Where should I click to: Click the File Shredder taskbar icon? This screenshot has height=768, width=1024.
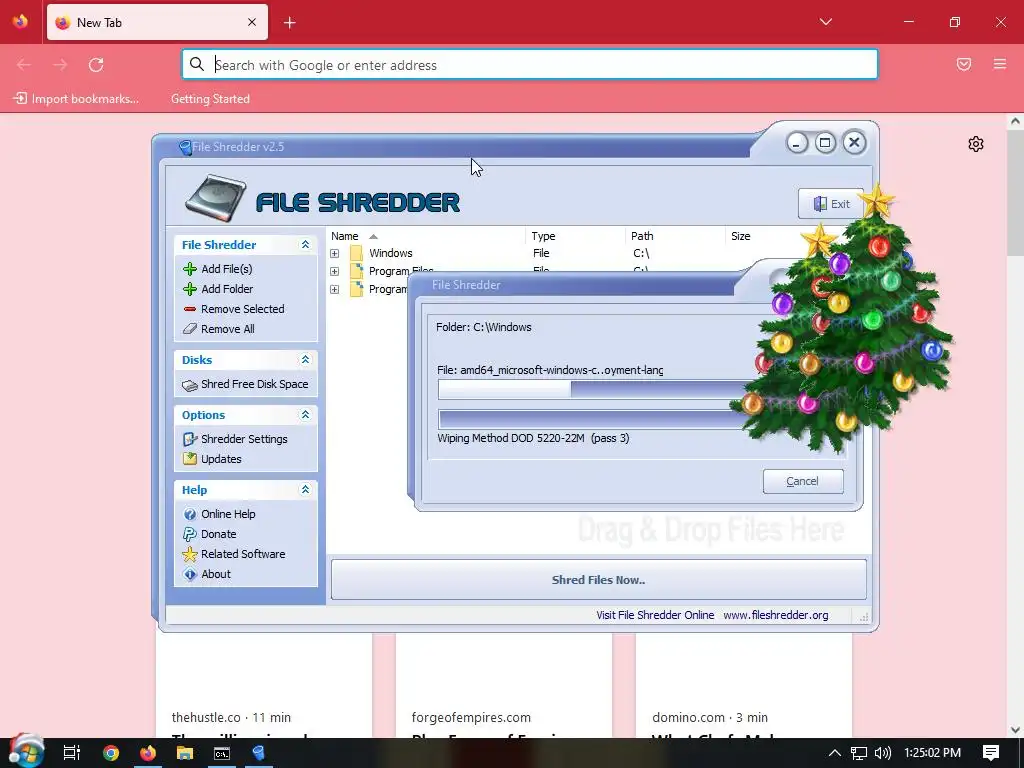click(x=259, y=753)
